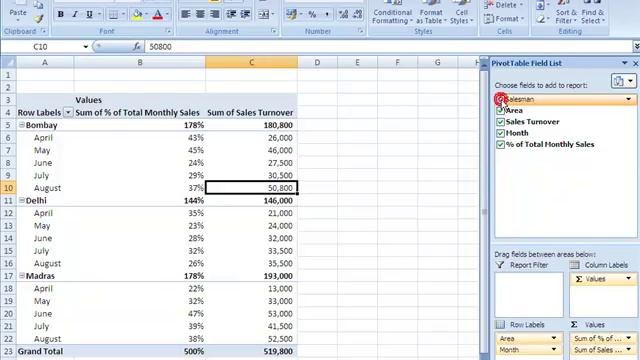Image resolution: width=640 pixels, height=360 pixels.
Task: Toggle the Salesman field checkbox
Action: pyautogui.click(x=500, y=99)
